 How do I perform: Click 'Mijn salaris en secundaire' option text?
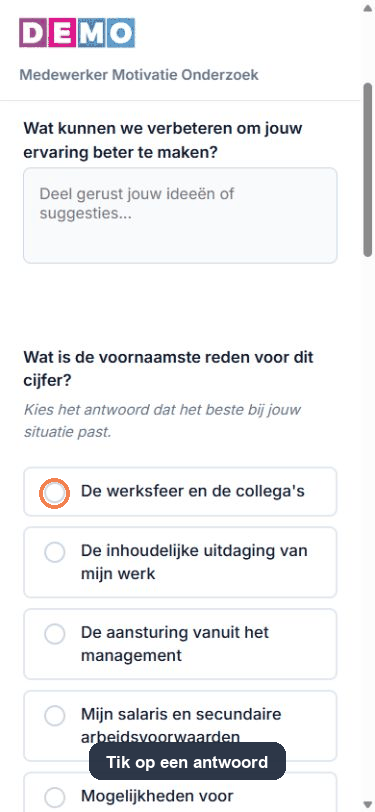181,715
